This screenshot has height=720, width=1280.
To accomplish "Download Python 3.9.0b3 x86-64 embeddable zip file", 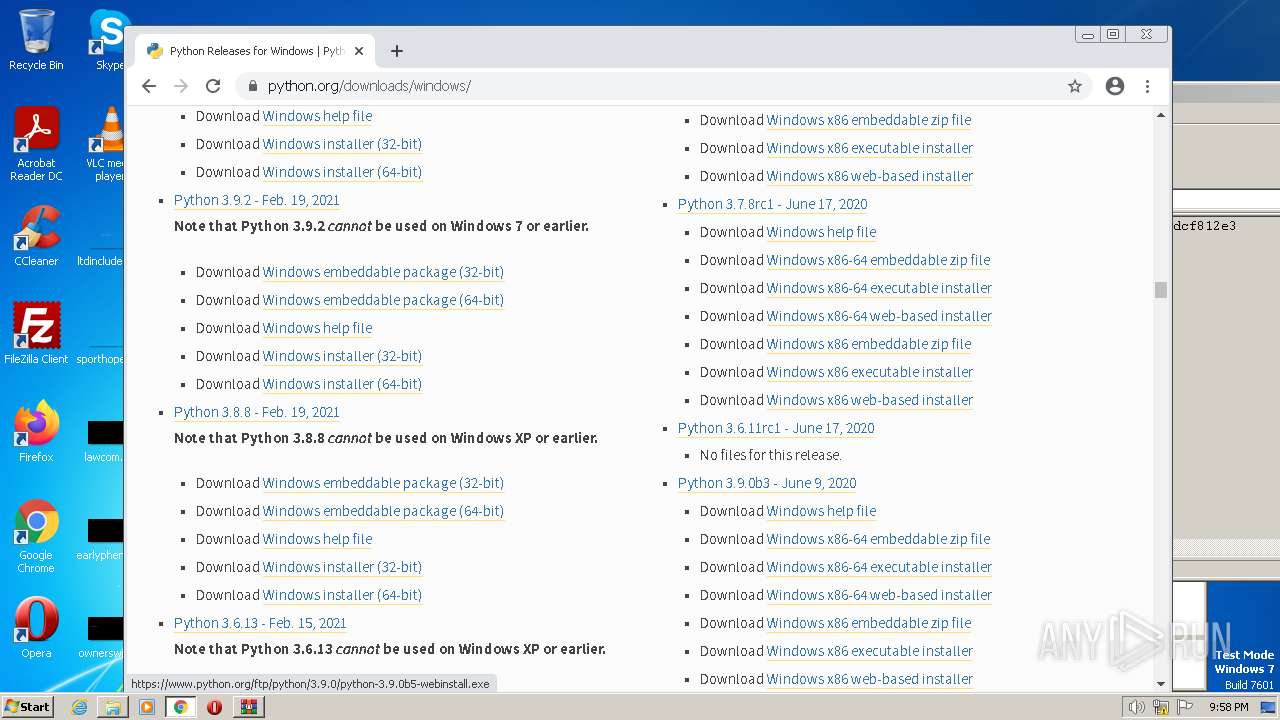I will [x=878, y=539].
